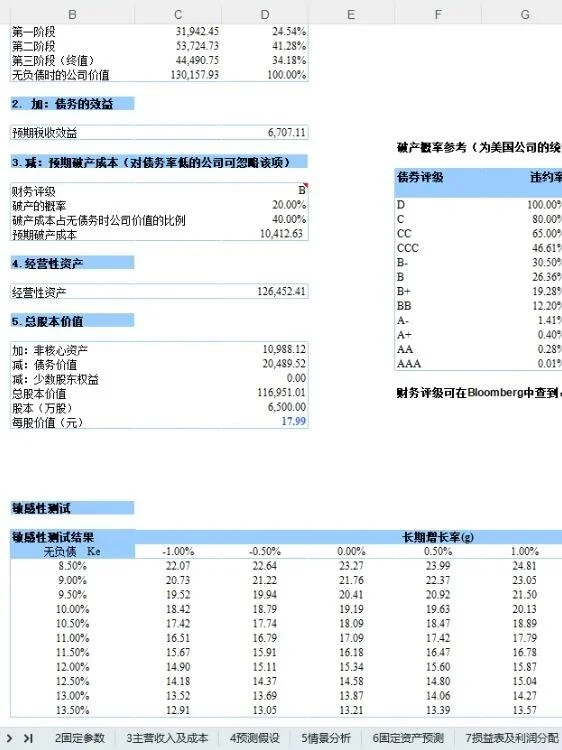Click sensitivity cell with value 22.07
Screen dimensions: 562x750
tap(178, 566)
